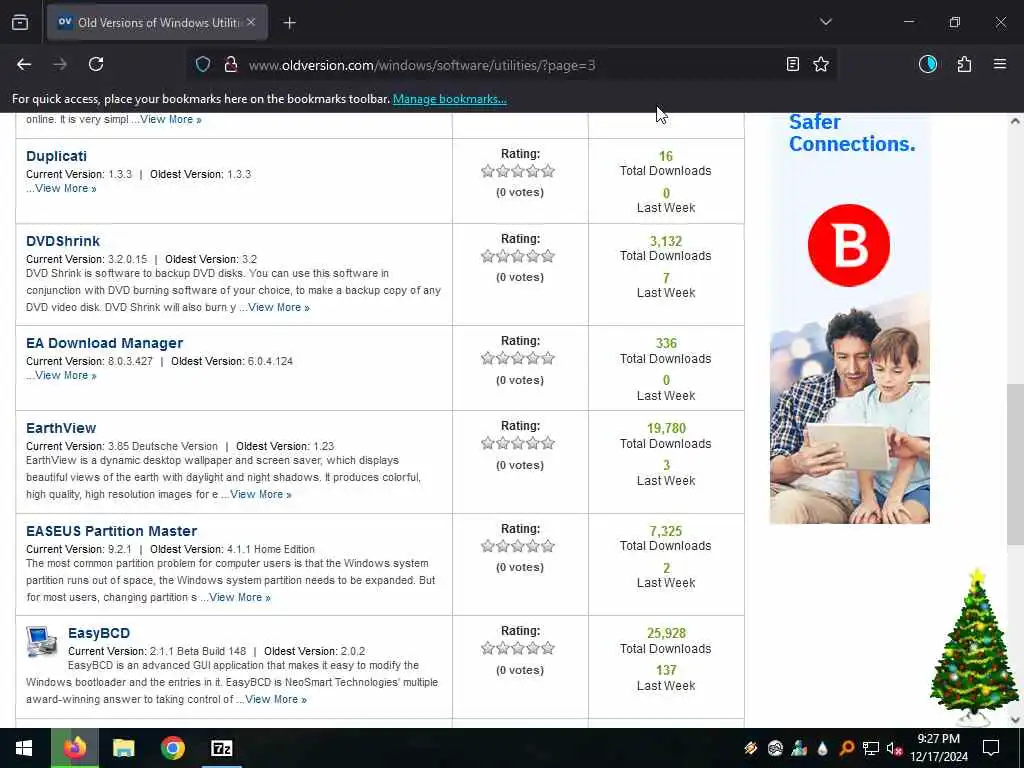
Task: Open the EASEUS Partition Master link
Action: tap(111, 531)
